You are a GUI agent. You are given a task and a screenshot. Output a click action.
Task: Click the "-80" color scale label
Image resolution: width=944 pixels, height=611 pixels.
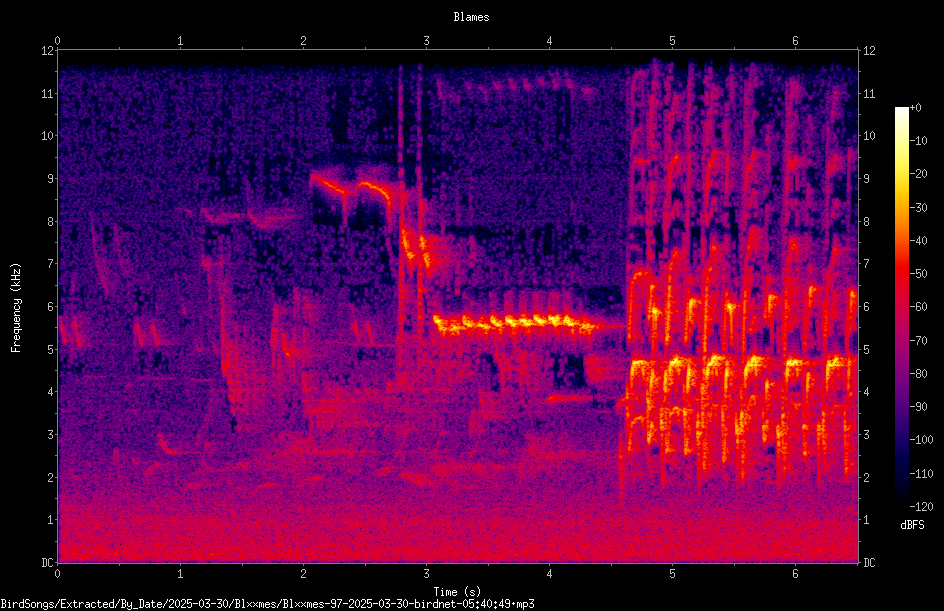919,374
